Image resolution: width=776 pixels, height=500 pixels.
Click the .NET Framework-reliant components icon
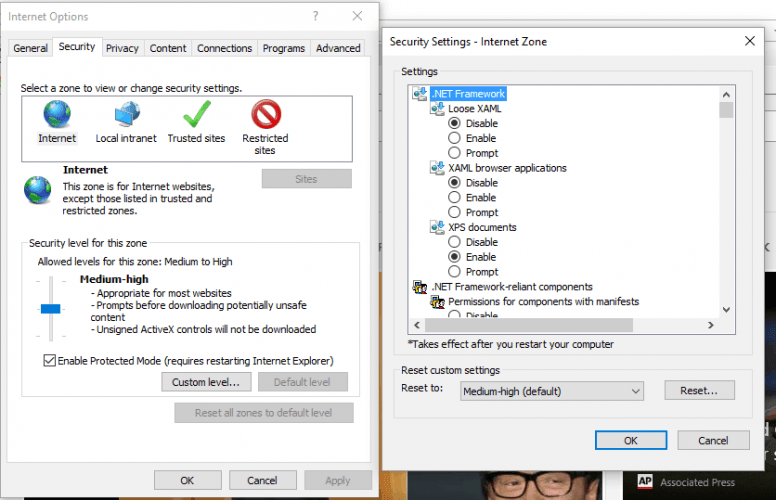click(420, 287)
